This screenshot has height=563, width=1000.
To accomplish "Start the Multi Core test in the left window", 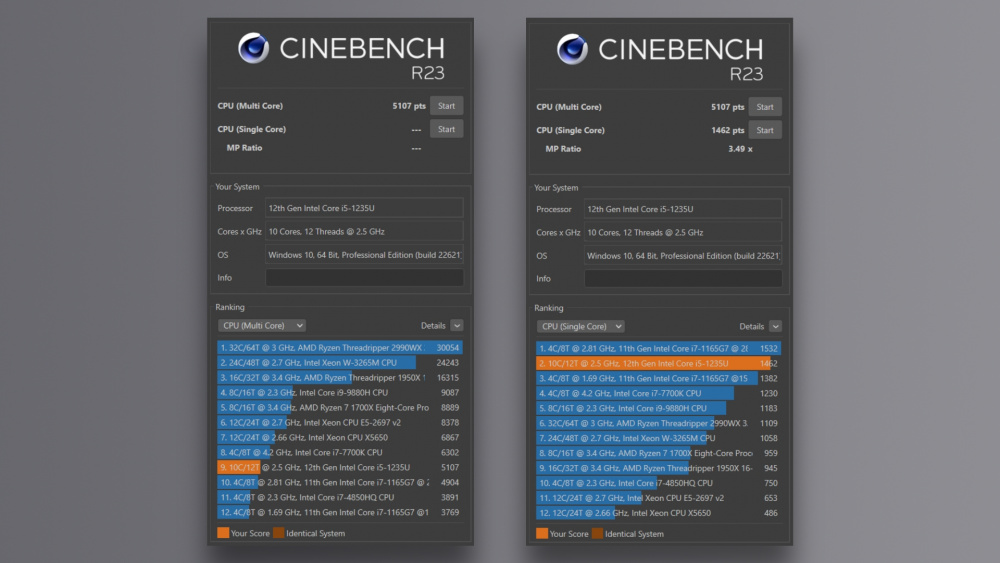I will click(446, 106).
